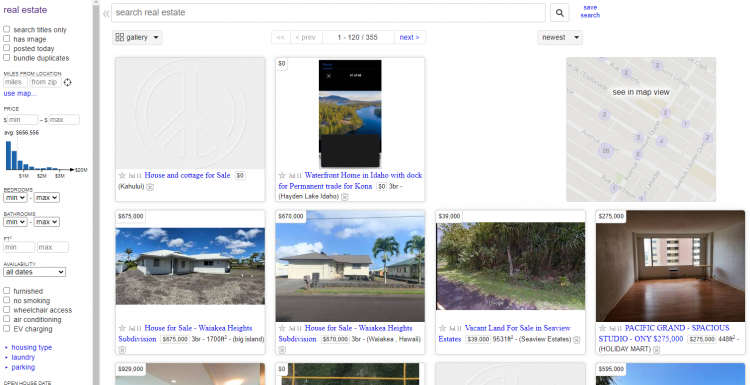Viewport: 750px width, 385px height.
Task: Collapse the sidebar with the double-chevron icon
Action: pyautogui.click(x=106, y=13)
